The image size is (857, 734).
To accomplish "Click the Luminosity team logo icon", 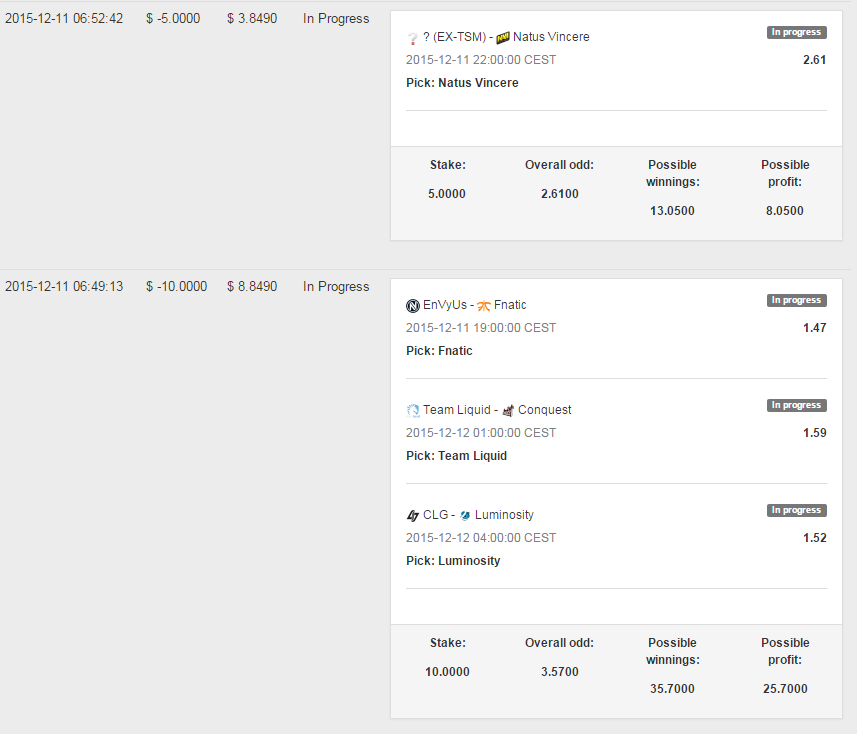I will (465, 515).
